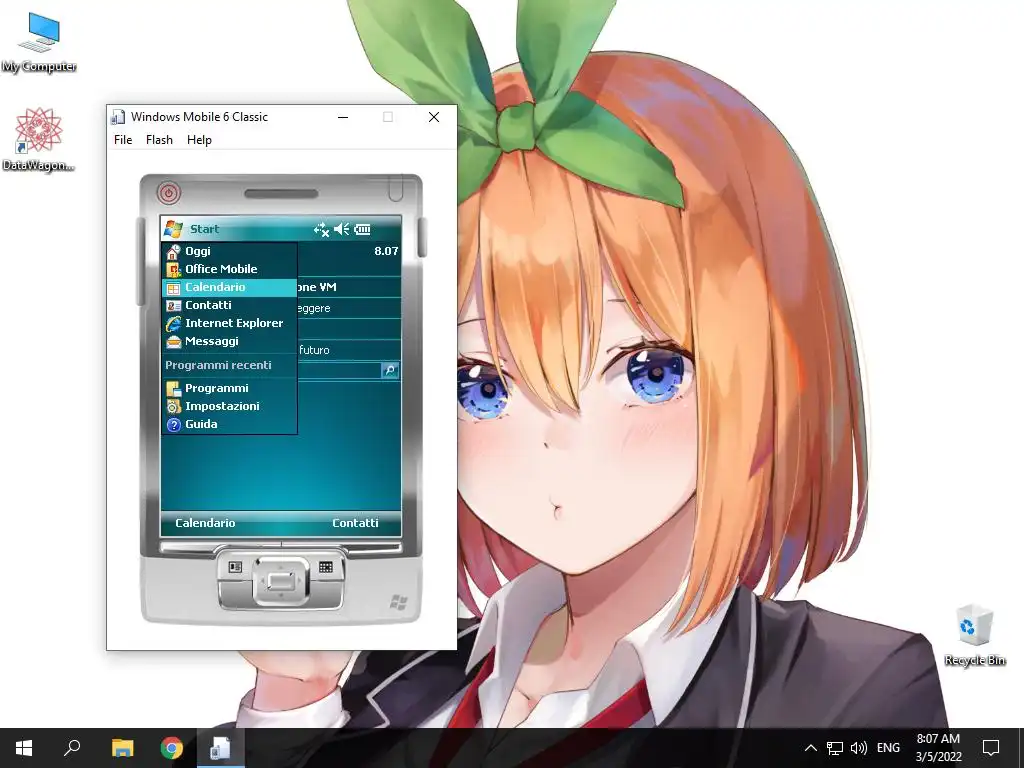
Task: Click the connectivity status icon
Action: [x=321, y=229]
